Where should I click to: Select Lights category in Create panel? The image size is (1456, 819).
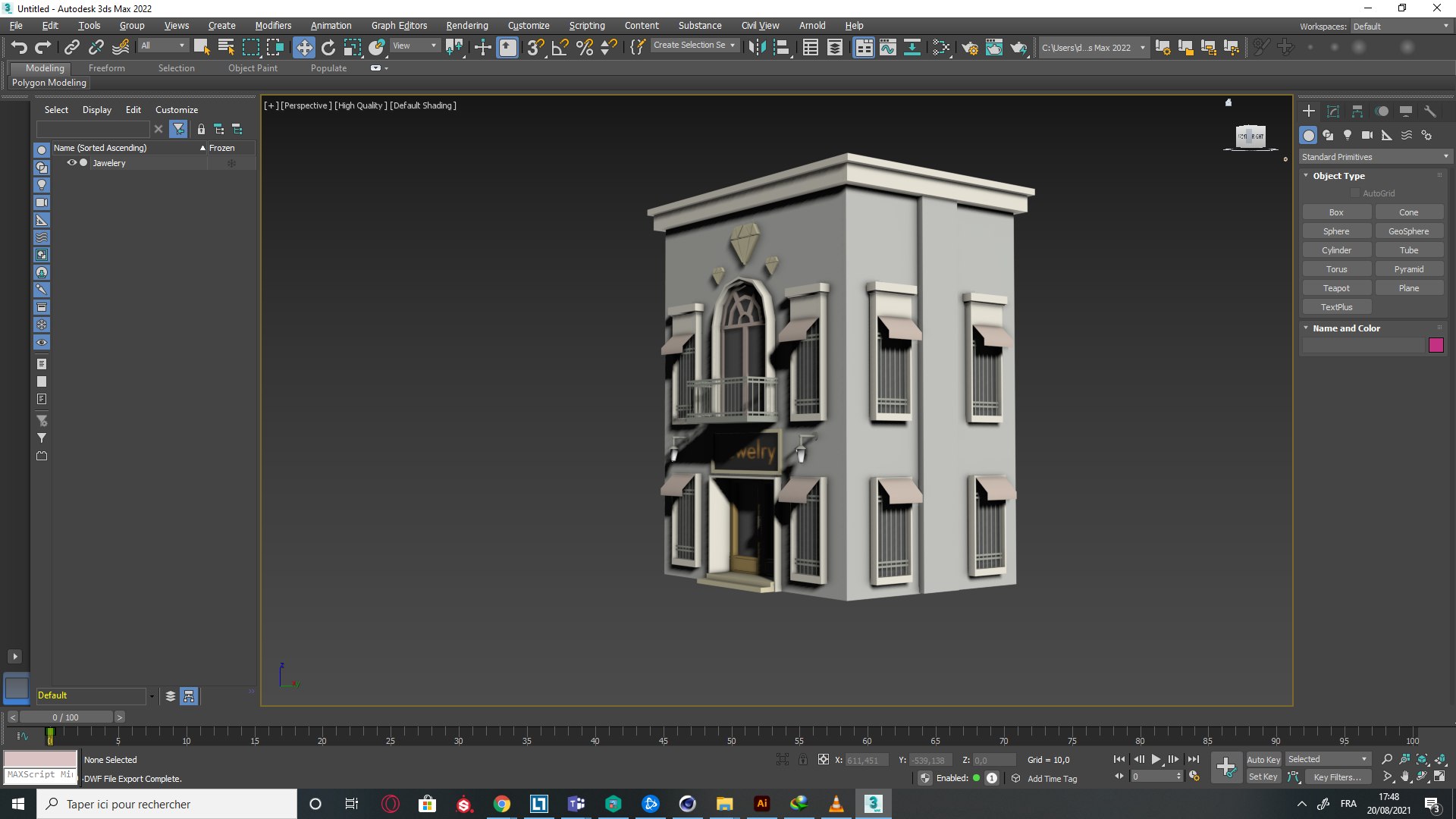coord(1348,135)
